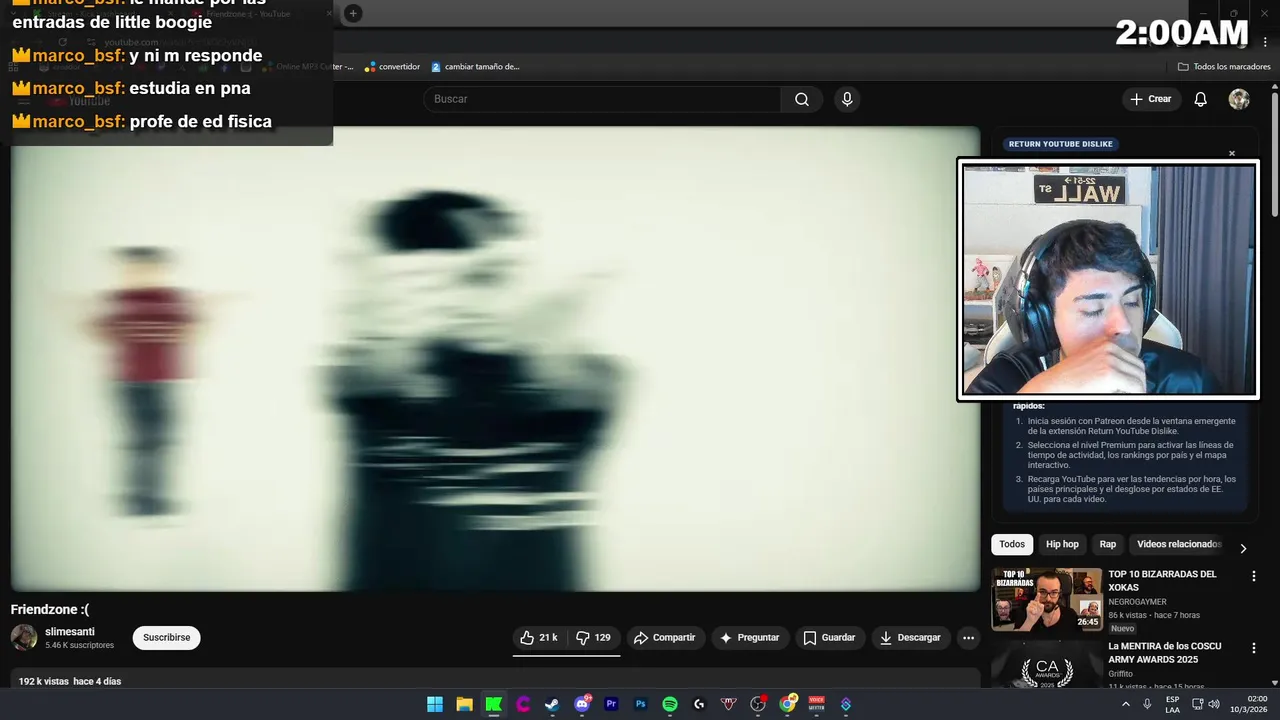Open Spotify from taskbar
Screen dimensions: 1280x720
tap(670, 704)
